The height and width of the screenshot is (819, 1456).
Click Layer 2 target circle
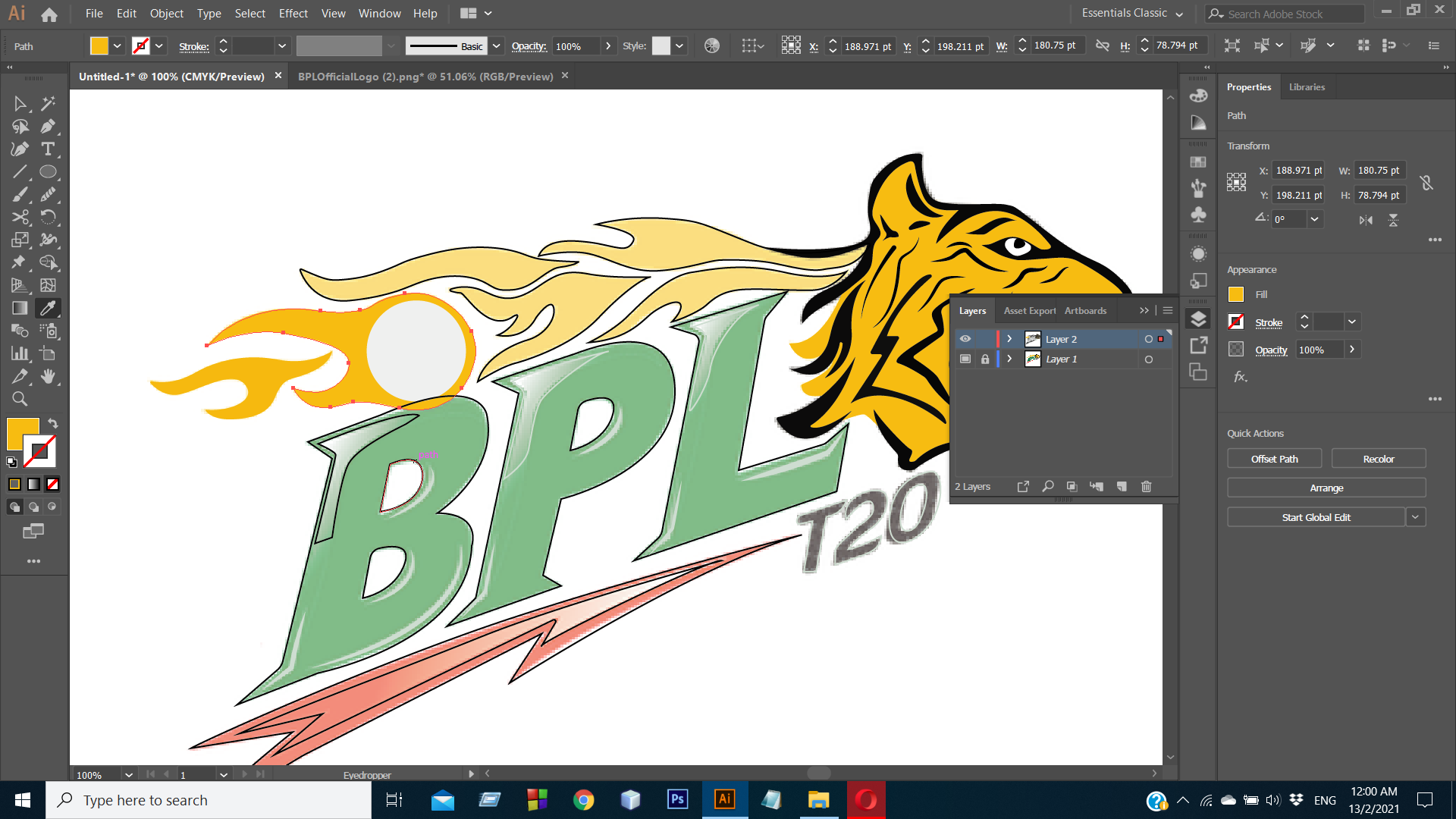point(1149,339)
